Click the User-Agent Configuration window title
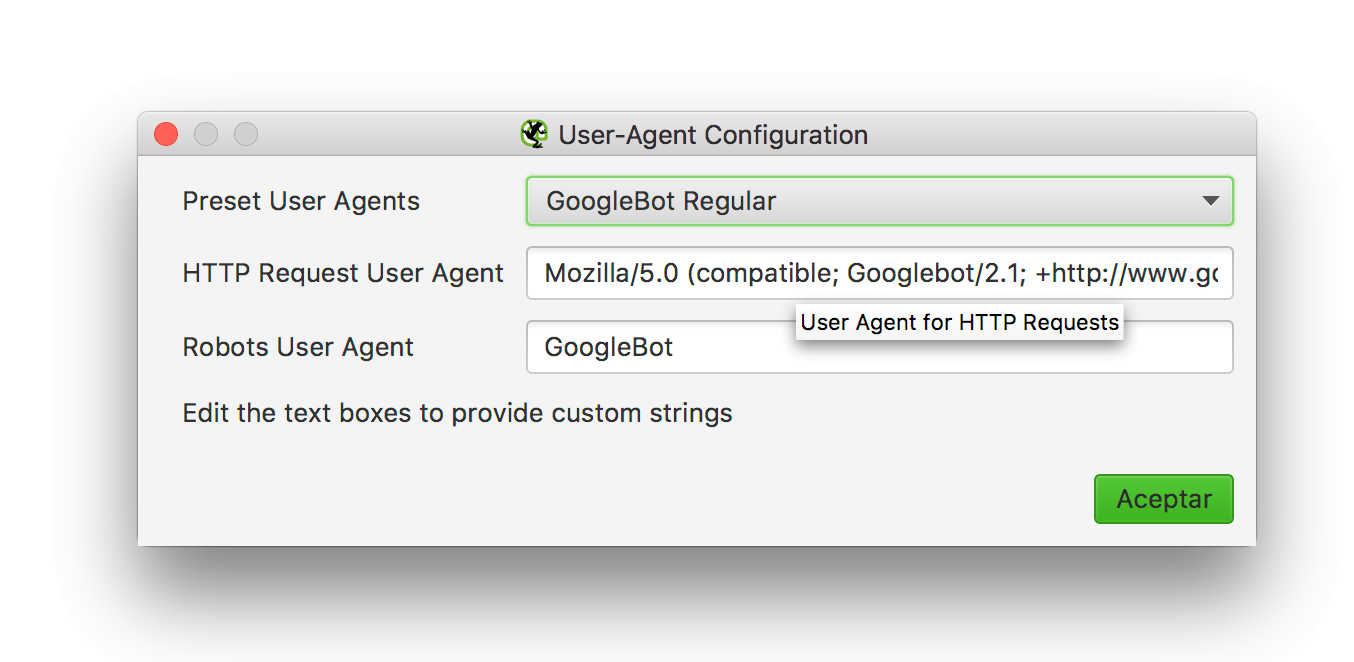1354x662 pixels. click(x=713, y=134)
